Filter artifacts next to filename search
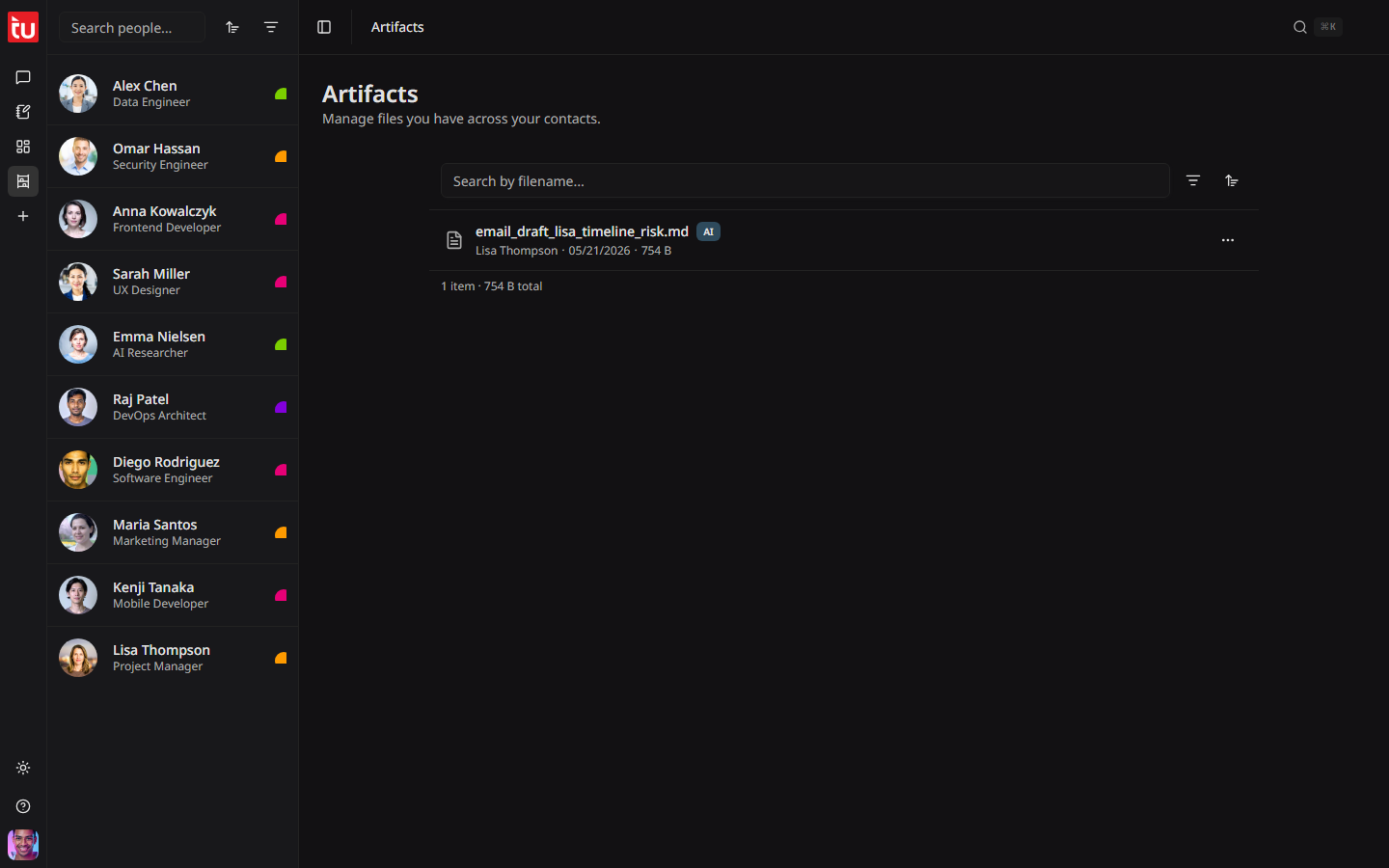The width and height of the screenshot is (1389, 868). tap(1193, 180)
